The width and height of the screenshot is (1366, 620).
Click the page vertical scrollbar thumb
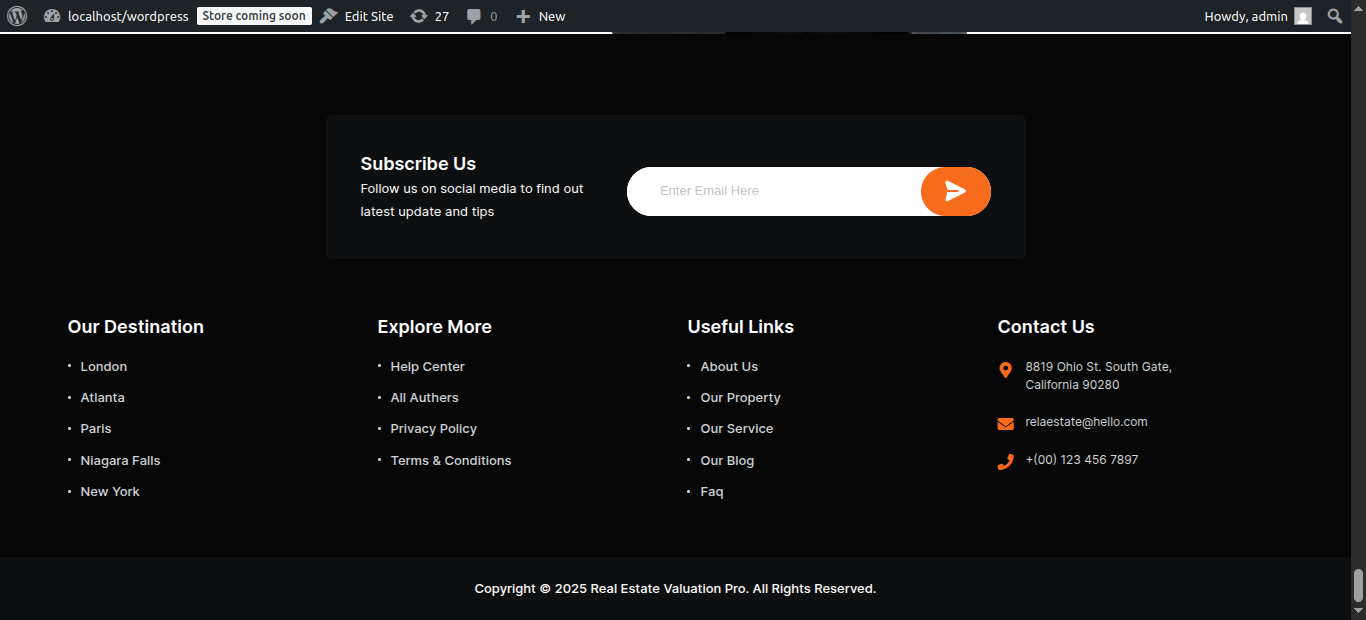click(1358, 585)
